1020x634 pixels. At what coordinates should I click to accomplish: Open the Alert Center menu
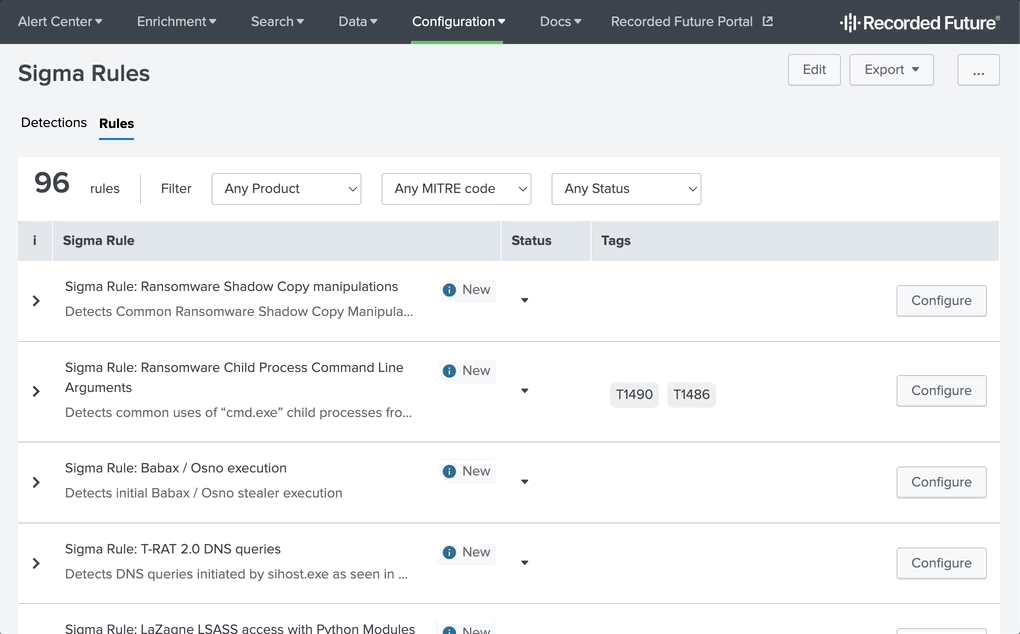60,21
